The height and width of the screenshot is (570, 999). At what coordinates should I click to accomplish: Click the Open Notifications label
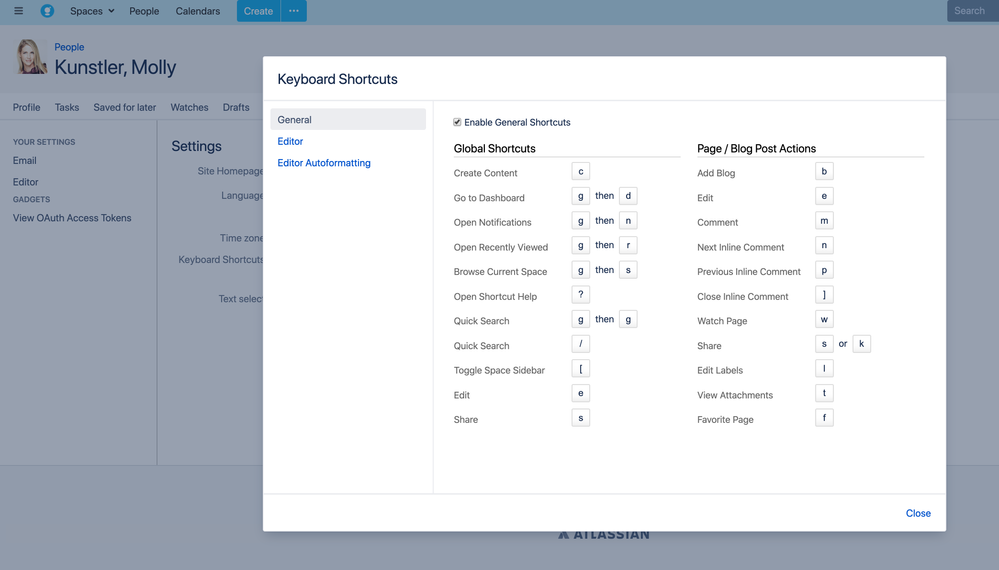tap(492, 222)
